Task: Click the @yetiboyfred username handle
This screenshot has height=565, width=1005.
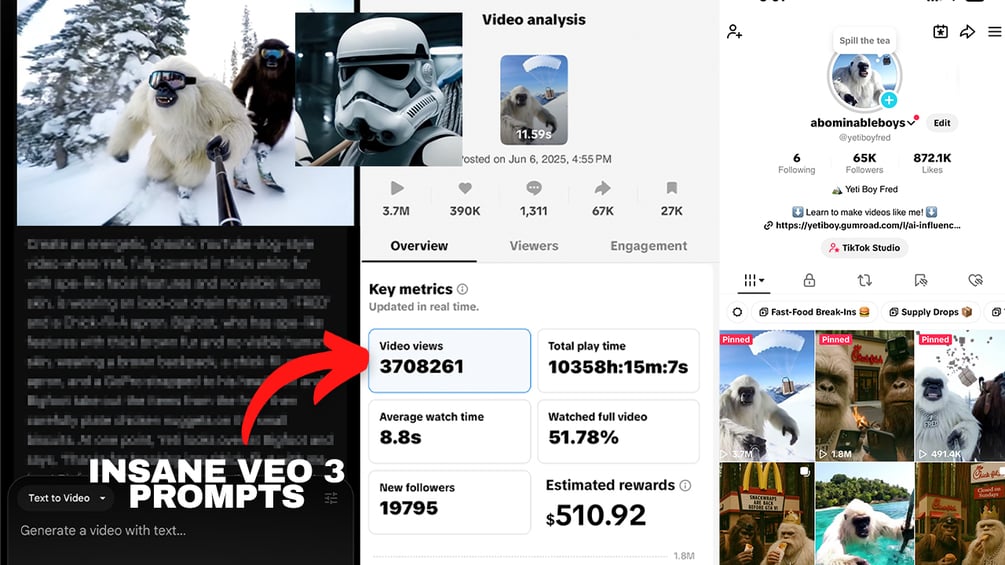Action: tap(864, 138)
